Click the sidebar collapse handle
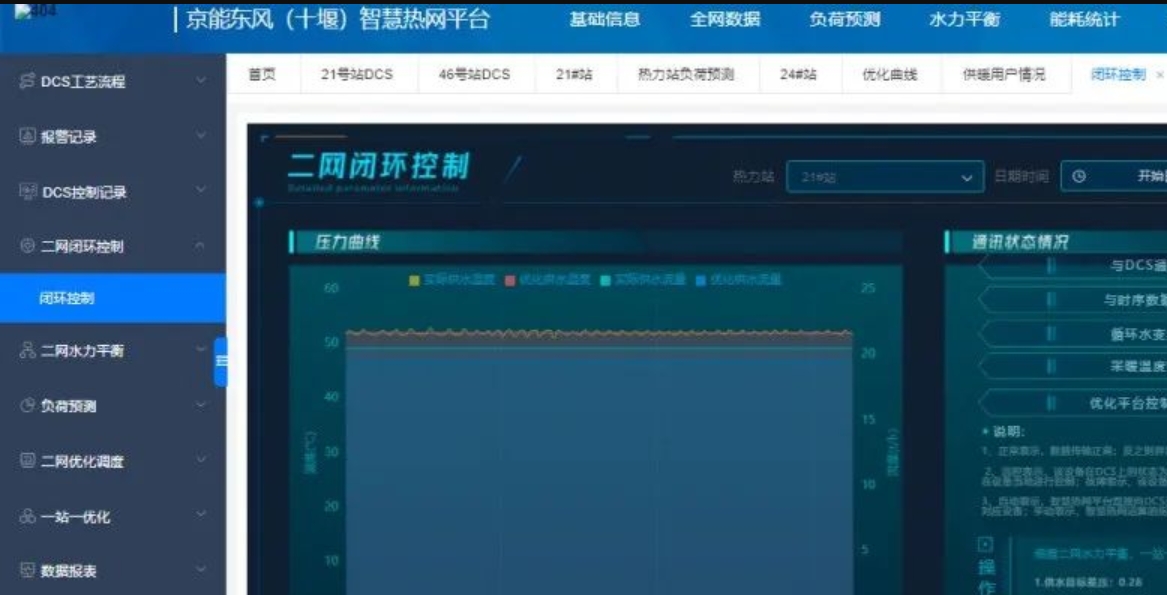 coord(220,362)
